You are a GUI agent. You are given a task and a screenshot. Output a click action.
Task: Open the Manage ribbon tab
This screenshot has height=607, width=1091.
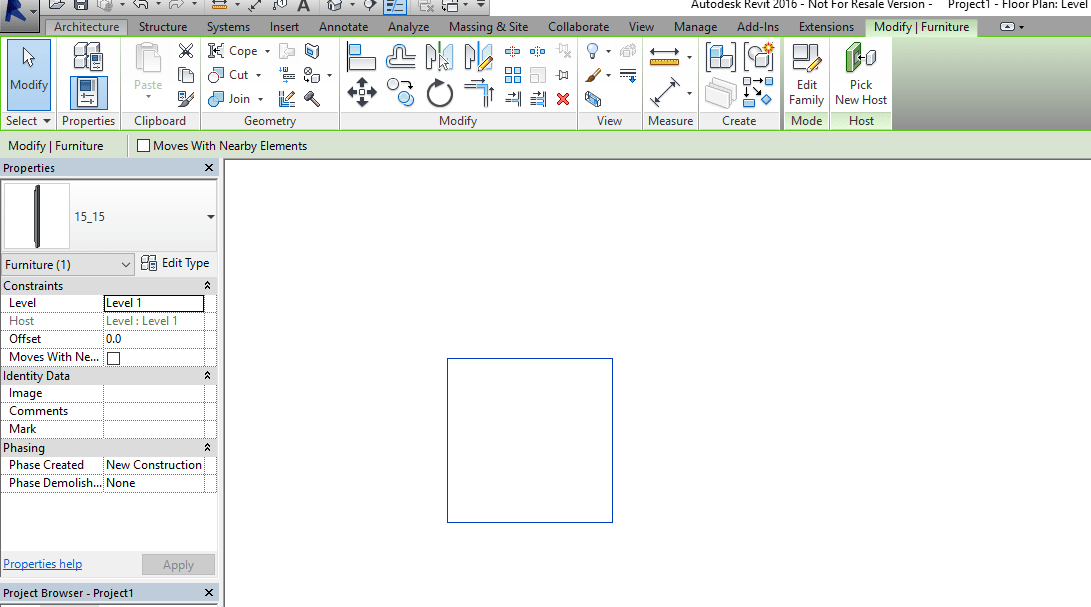(x=694, y=27)
